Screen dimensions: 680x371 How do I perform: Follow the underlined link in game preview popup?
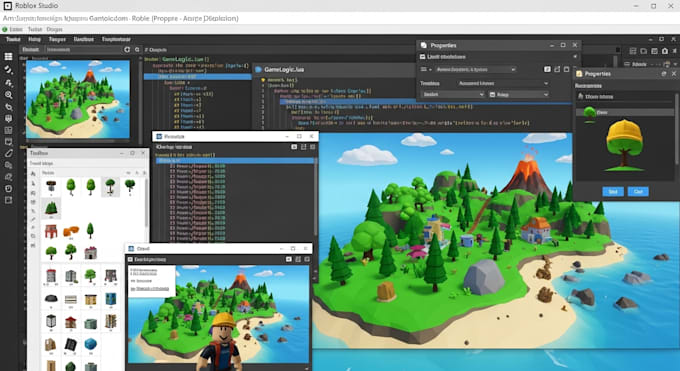pyautogui.click(x=150, y=289)
